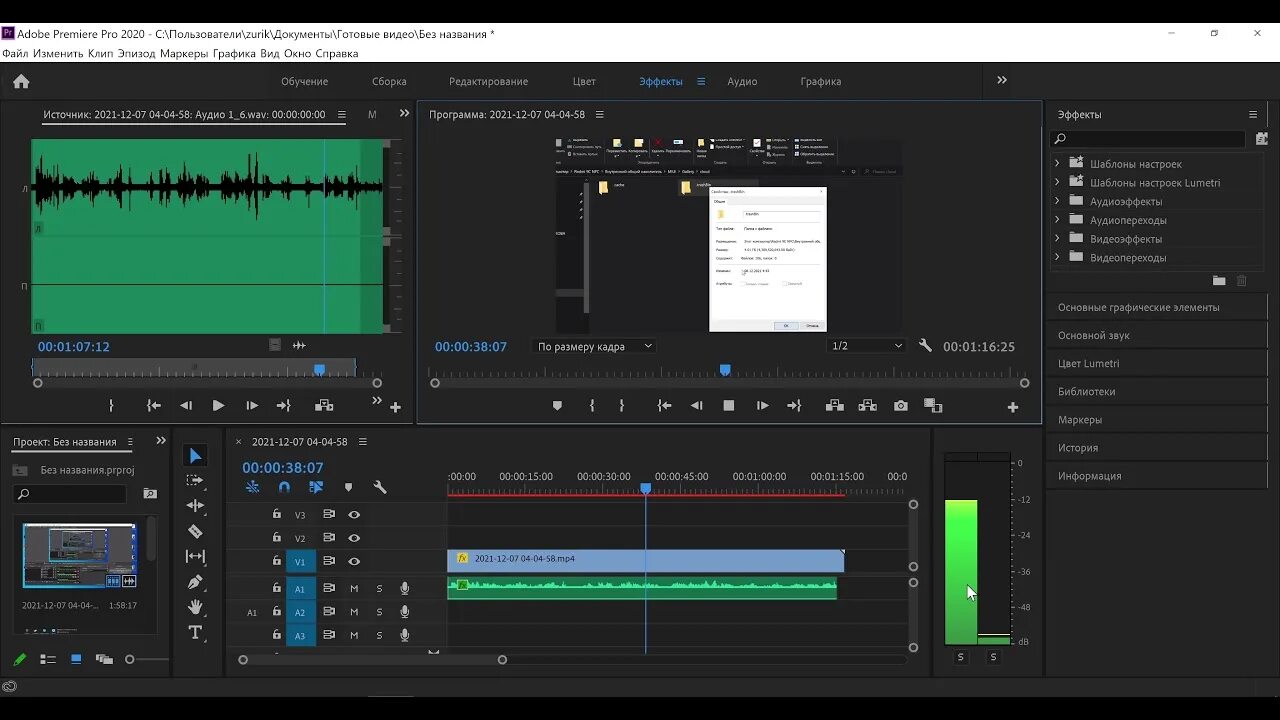The height and width of the screenshot is (720, 1280).
Task: Select the Pen tool
Action: pos(195,582)
